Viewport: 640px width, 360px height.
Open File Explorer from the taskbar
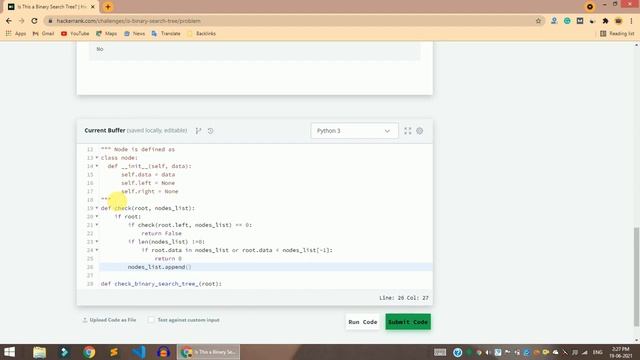pos(39,352)
